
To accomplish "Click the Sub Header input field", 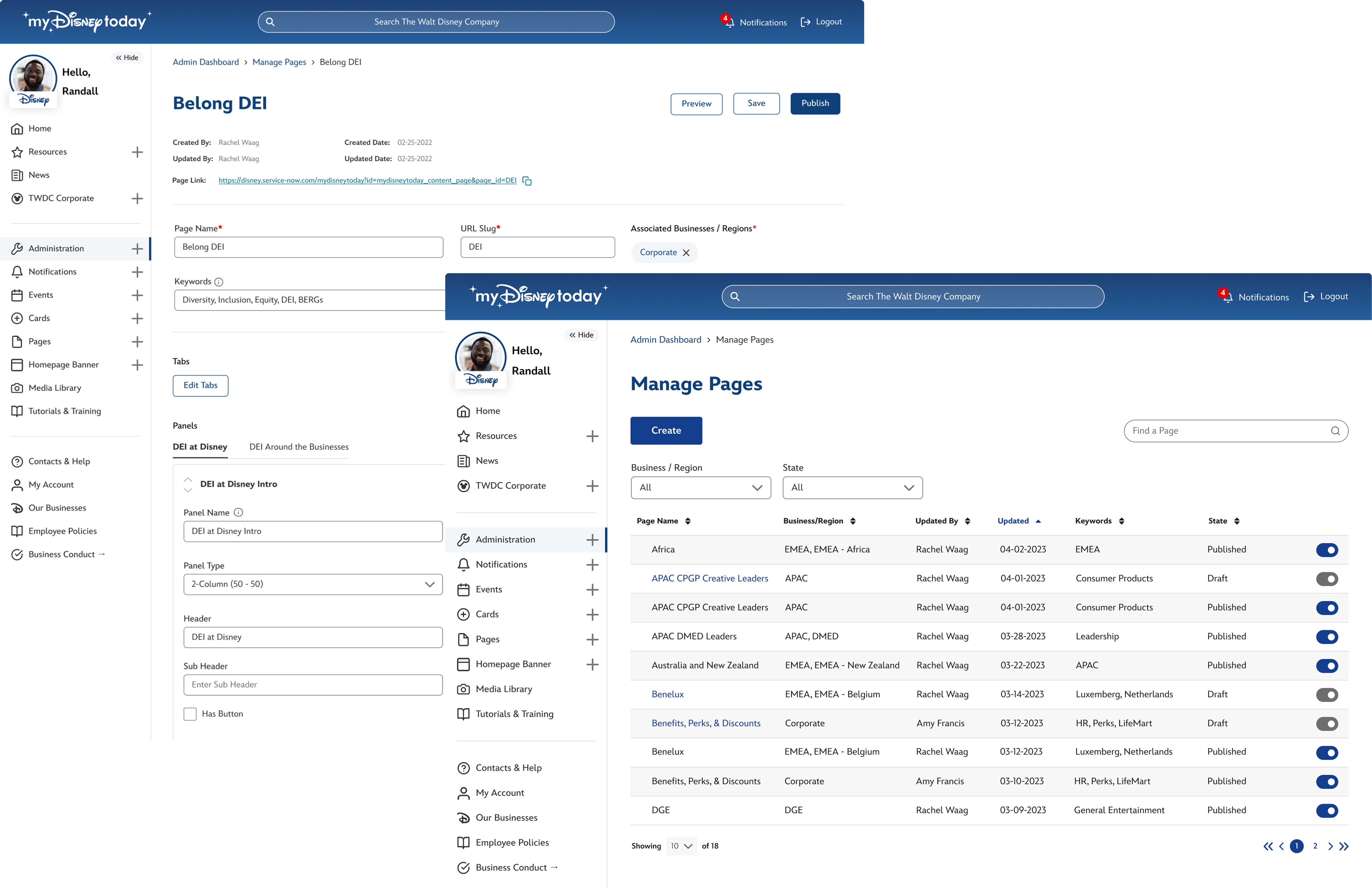I will (x=312, y=685).
